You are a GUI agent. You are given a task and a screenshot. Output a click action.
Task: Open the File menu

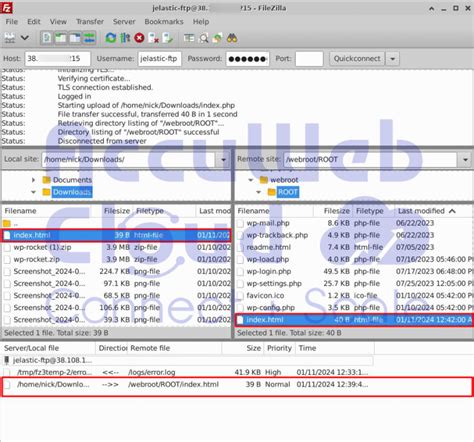12,22
